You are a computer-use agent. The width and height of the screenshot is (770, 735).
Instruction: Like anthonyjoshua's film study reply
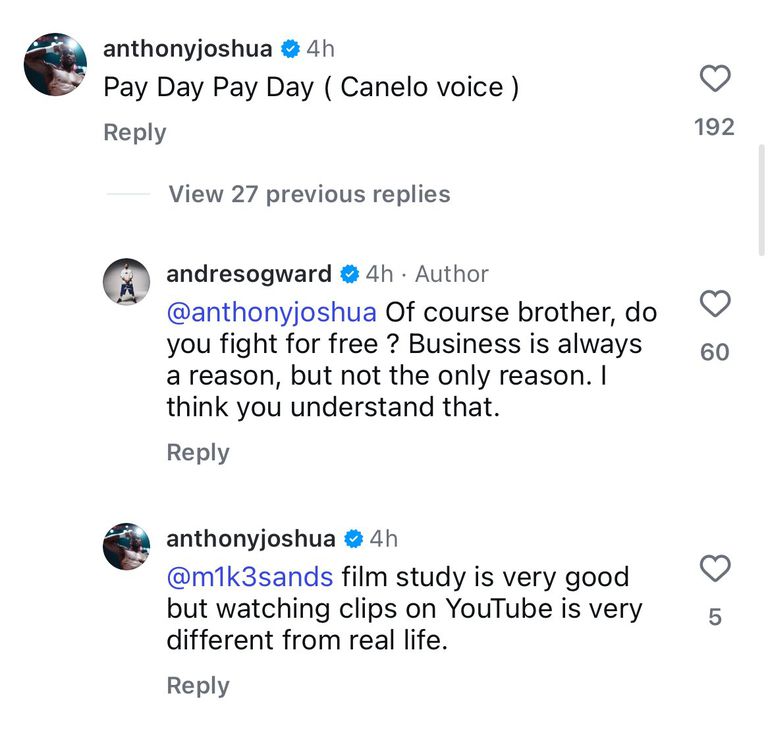point(714,569)
